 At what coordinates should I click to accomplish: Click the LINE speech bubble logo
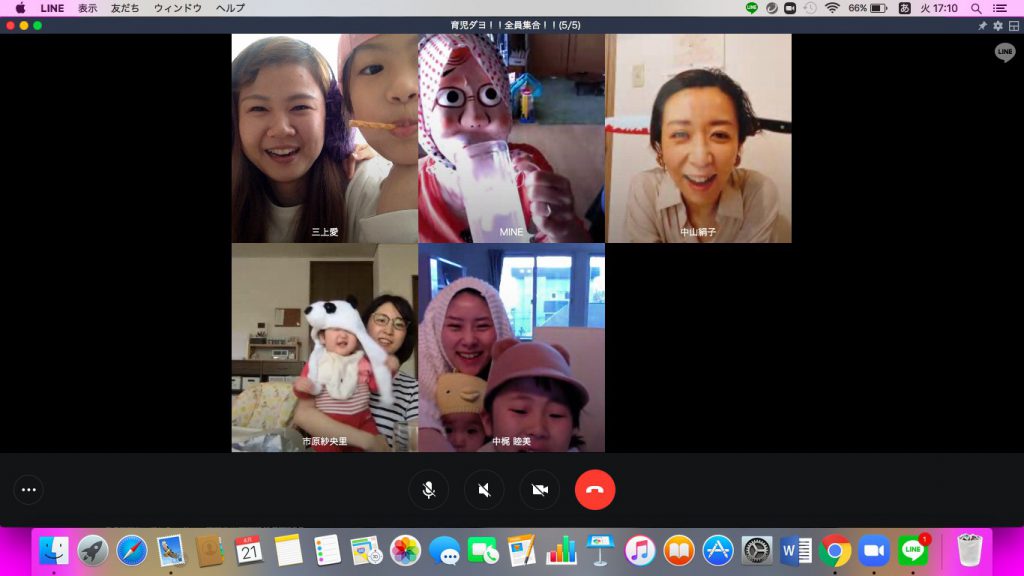click(1004, 52)
